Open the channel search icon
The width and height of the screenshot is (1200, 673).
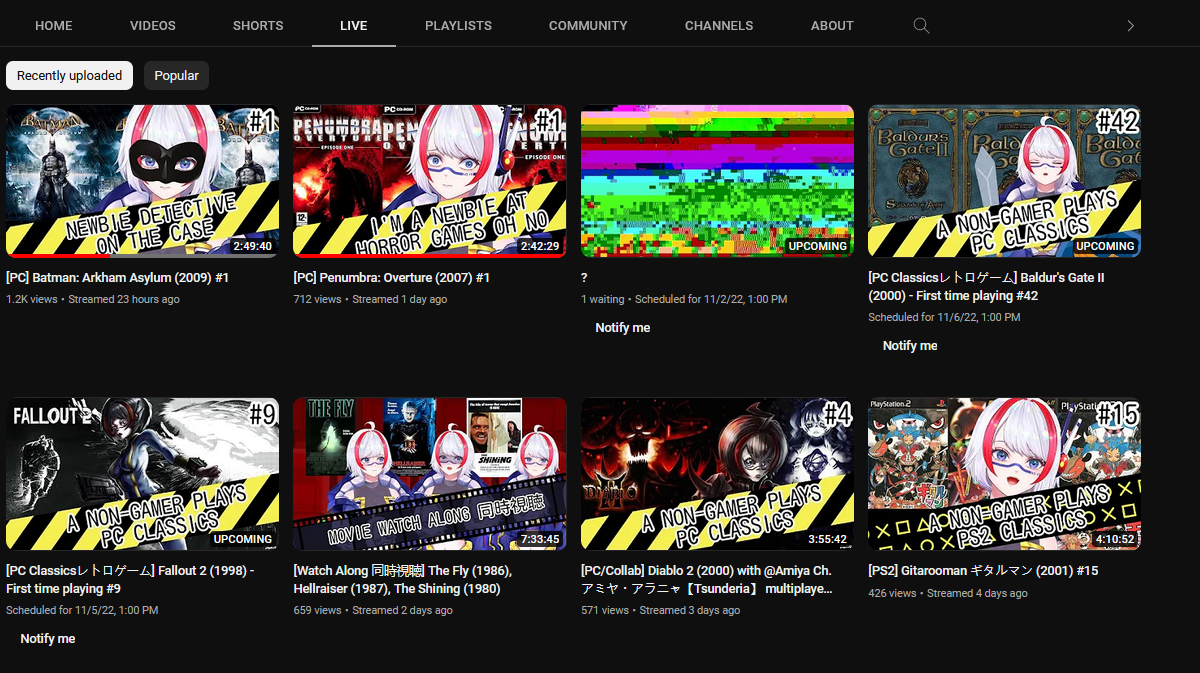pos(921,26)
